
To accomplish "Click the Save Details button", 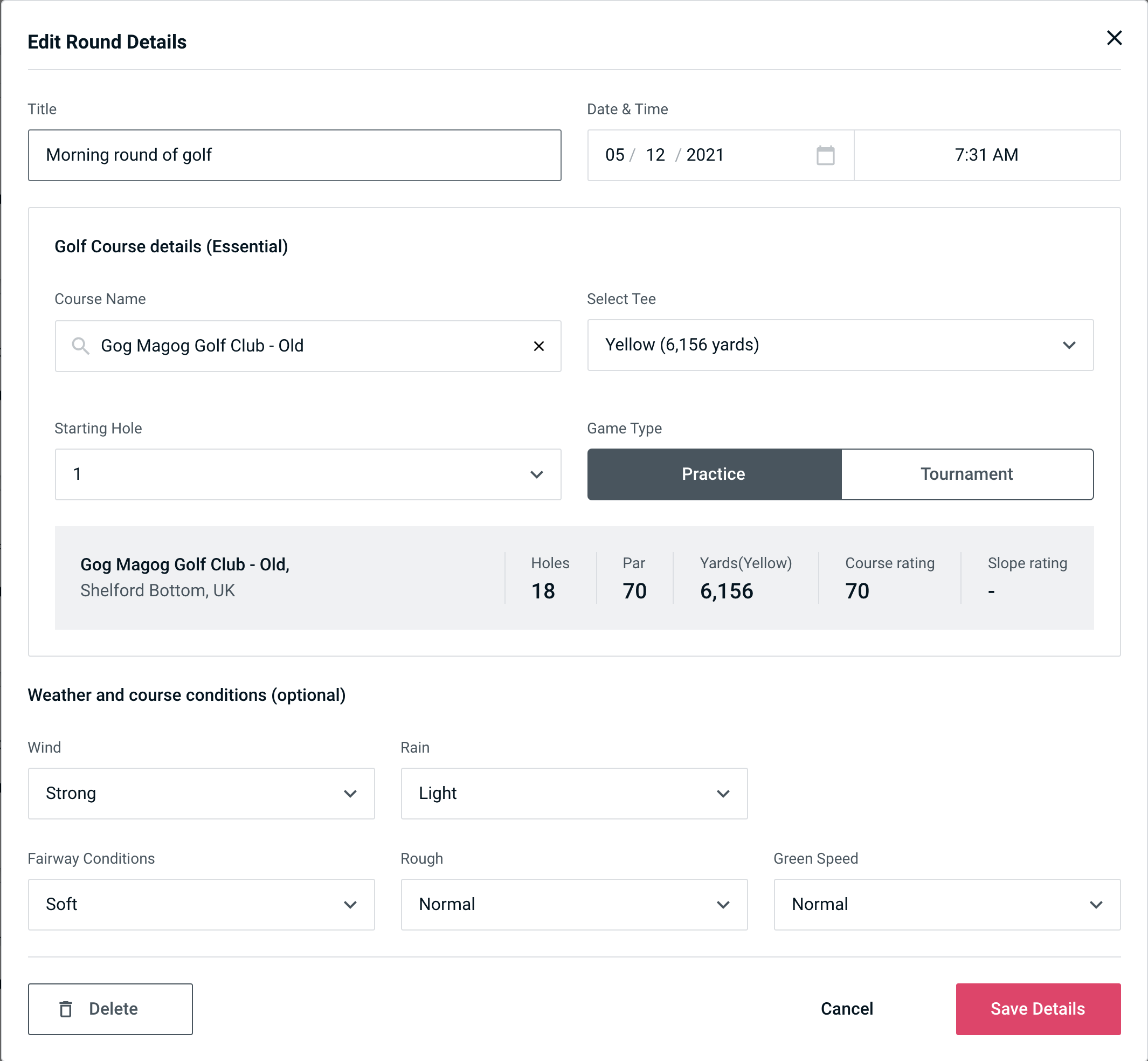I will (x=1037, y=1008).
